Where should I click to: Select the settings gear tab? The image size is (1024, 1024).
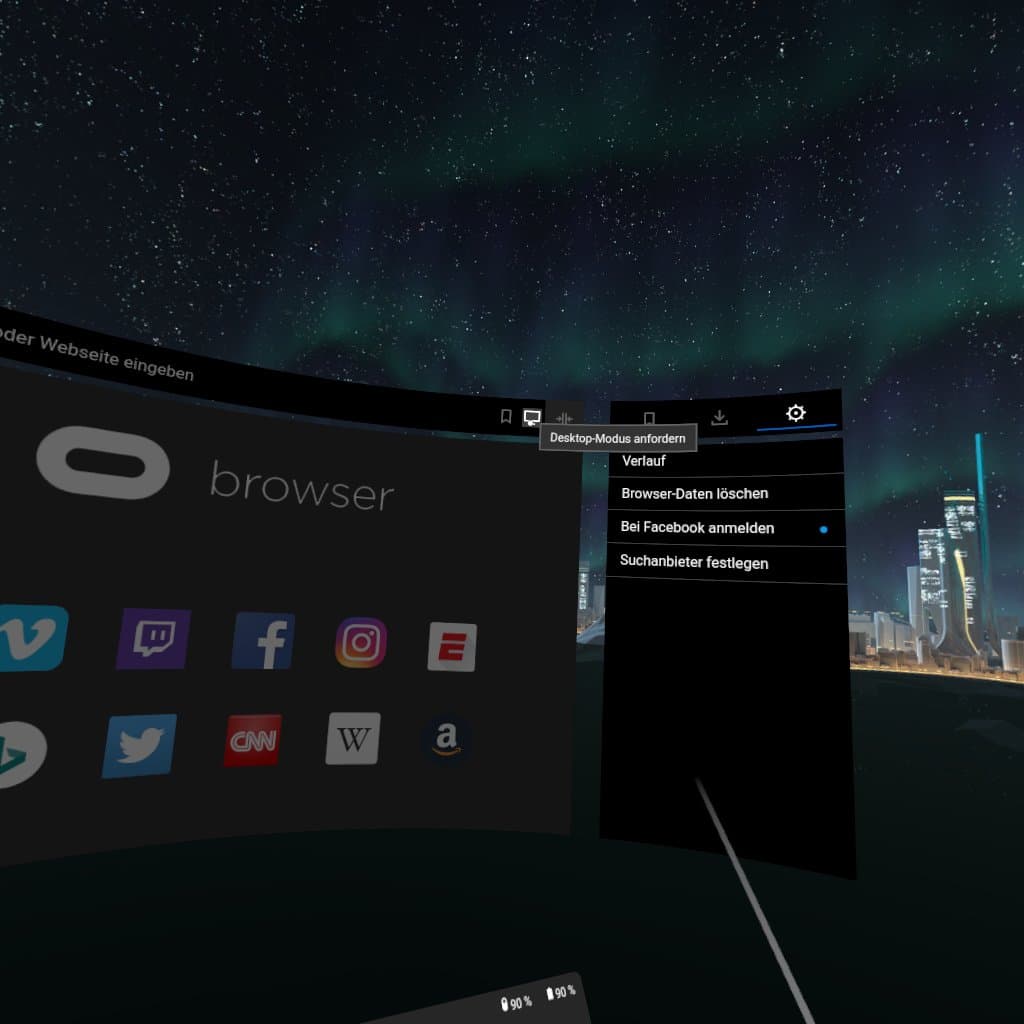[795, 413]
